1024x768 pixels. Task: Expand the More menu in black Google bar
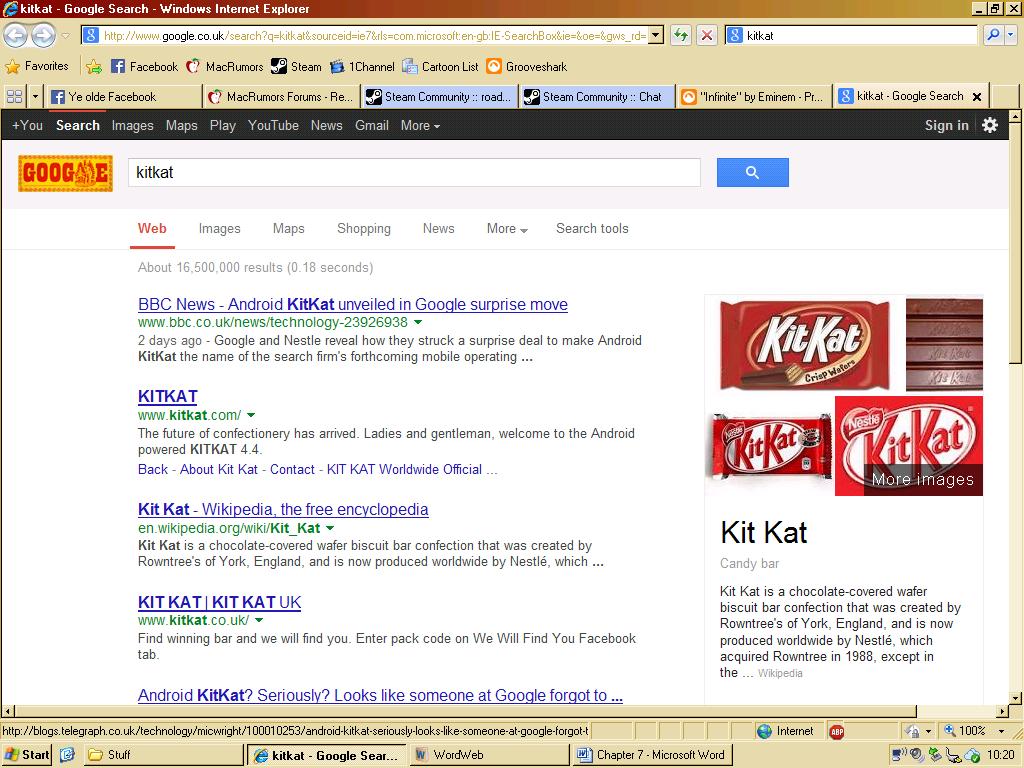point(420,125)
